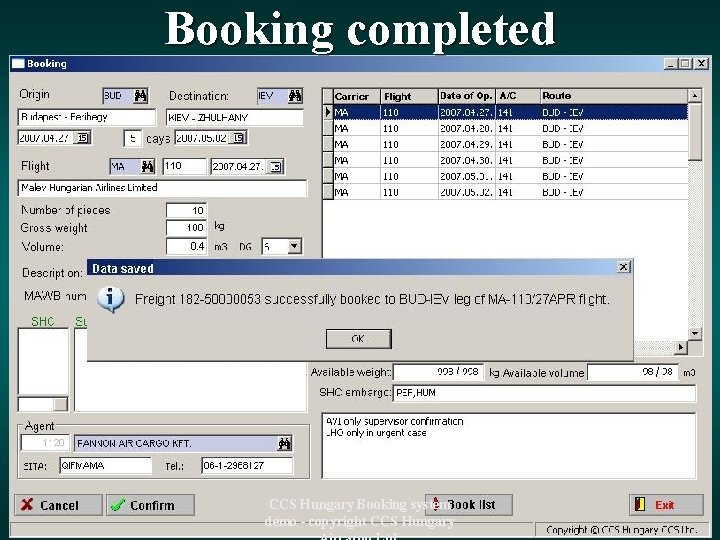Click the SHC embargo field PEF,HUM
The image size is (720, 540).
[544, 393]
